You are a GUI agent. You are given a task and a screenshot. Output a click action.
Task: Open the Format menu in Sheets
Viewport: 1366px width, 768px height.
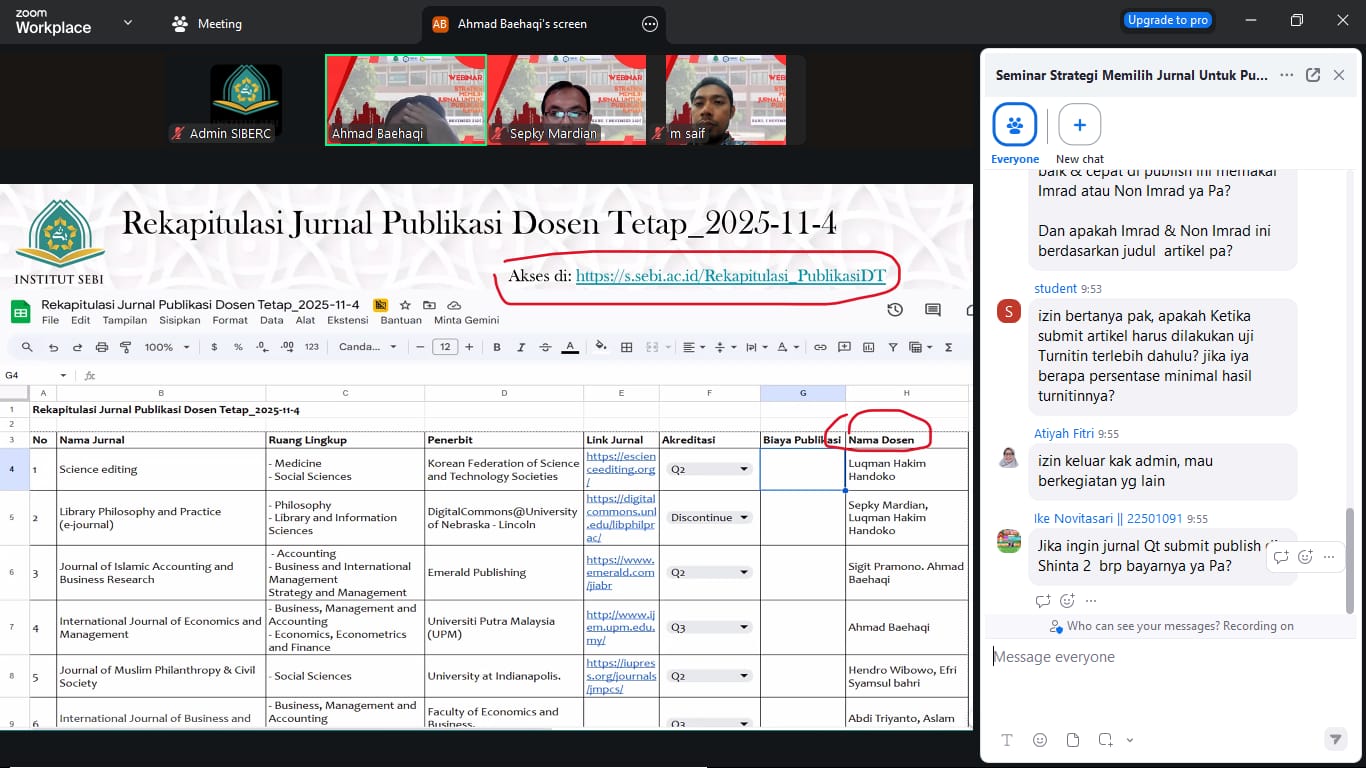(230, 320)
